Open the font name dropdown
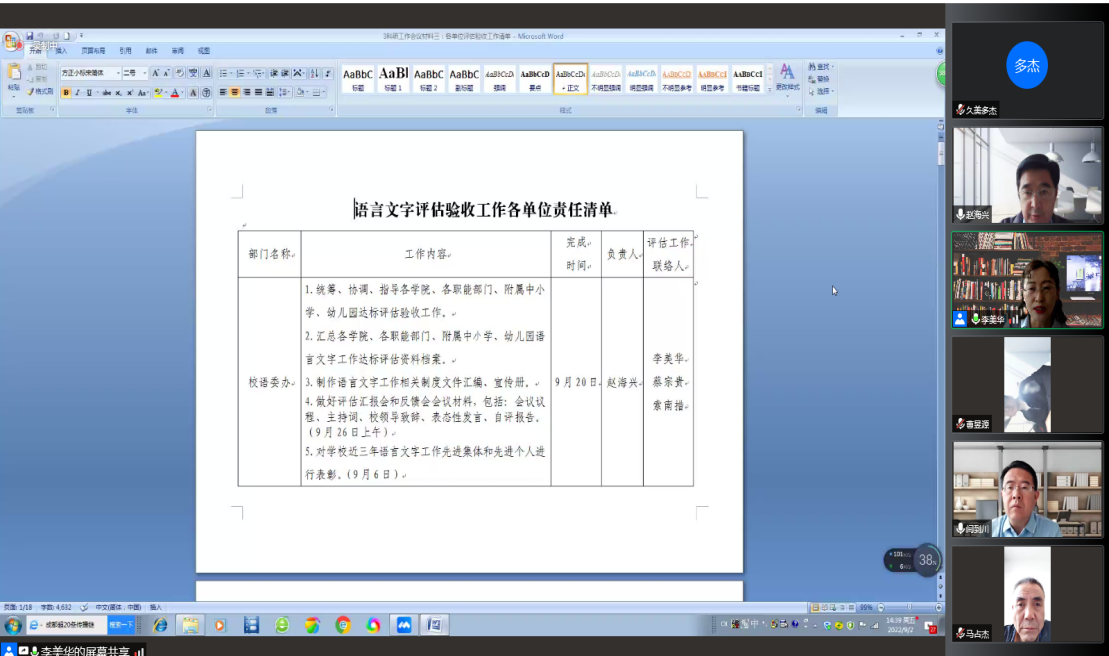Screen dimensions: 1109x656 [117, 73]
